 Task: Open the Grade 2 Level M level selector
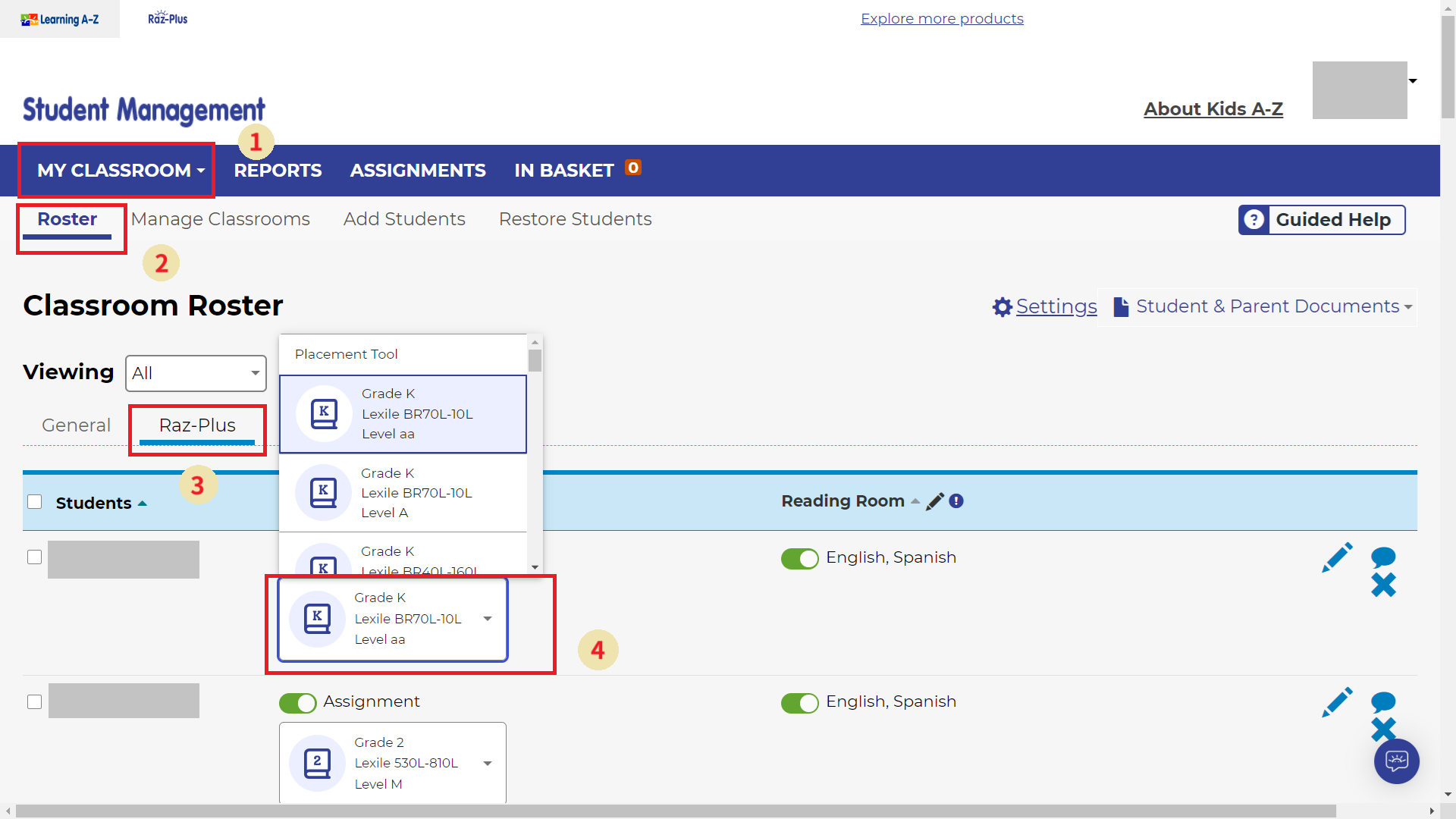(393, 763)
